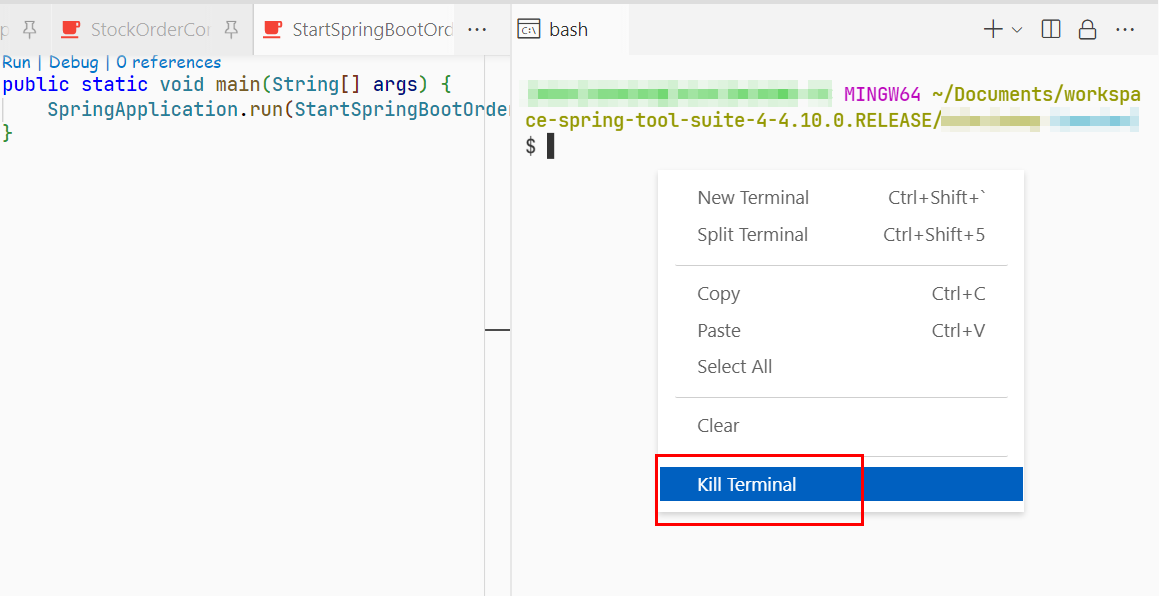This screenshot has width=1159, height=596.
Task: Choose Select All menu entry
Action: tap(841, 366)
